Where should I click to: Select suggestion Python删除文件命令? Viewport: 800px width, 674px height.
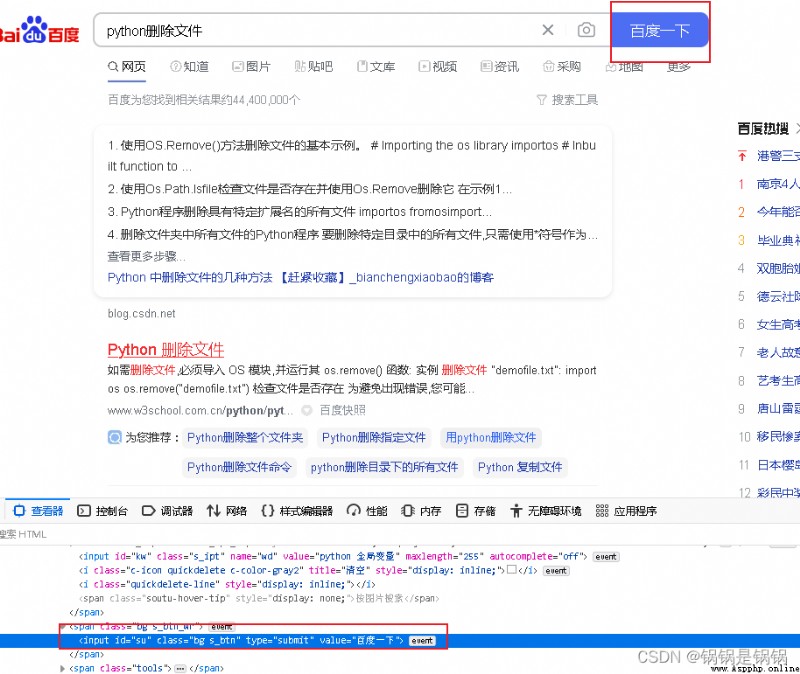(x=239, y=467)
